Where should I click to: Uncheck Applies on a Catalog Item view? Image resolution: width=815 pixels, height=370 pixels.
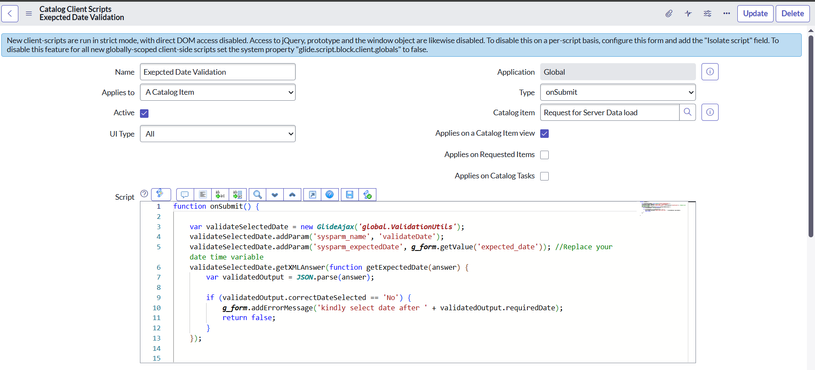[545, 134]
